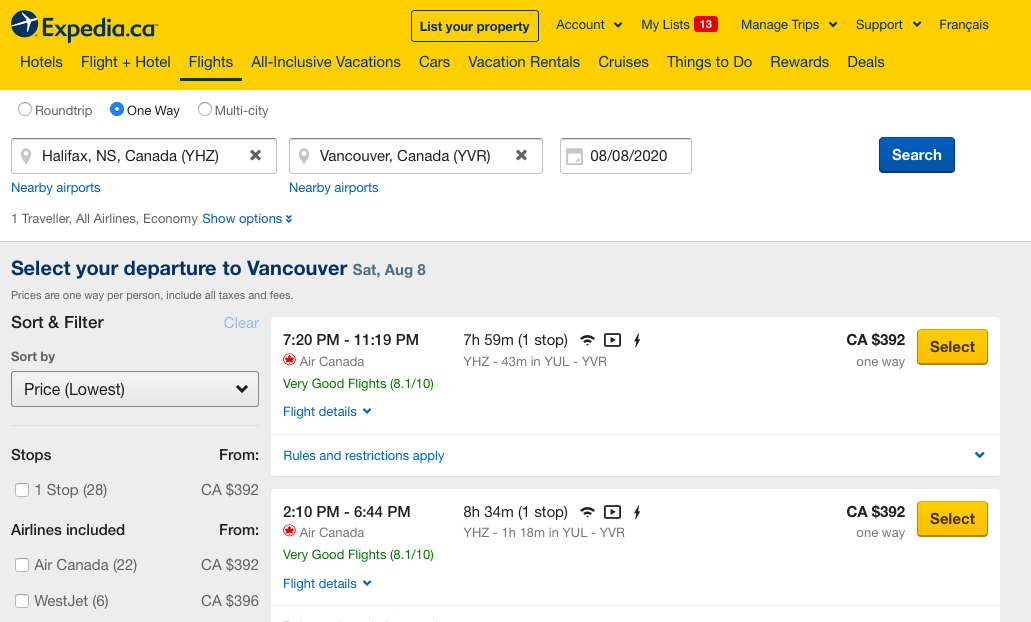Click power outlet icon on 7:20 PM flight

(636, 340)
